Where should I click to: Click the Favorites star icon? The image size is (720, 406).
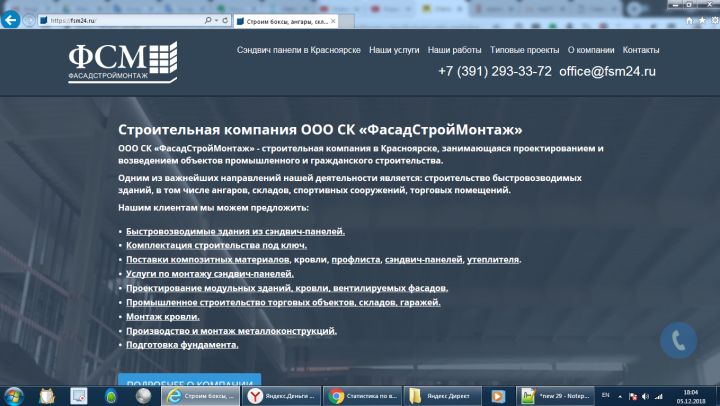click(702, 20)
